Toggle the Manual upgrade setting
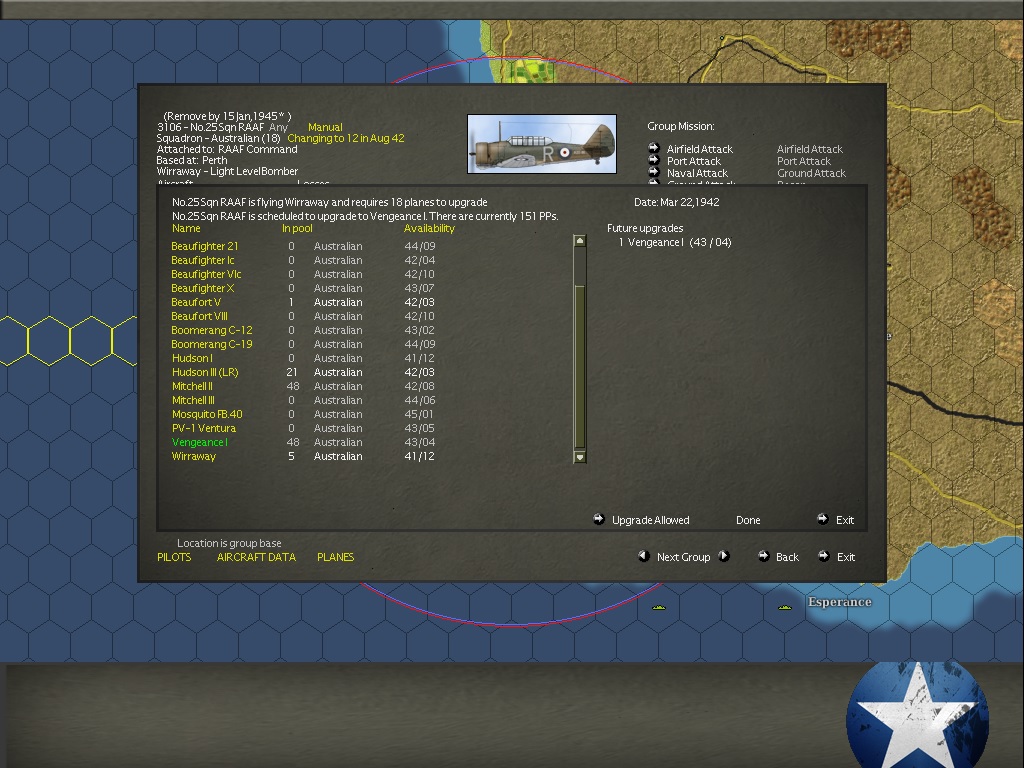1024x768 pixels. point(325,127)
